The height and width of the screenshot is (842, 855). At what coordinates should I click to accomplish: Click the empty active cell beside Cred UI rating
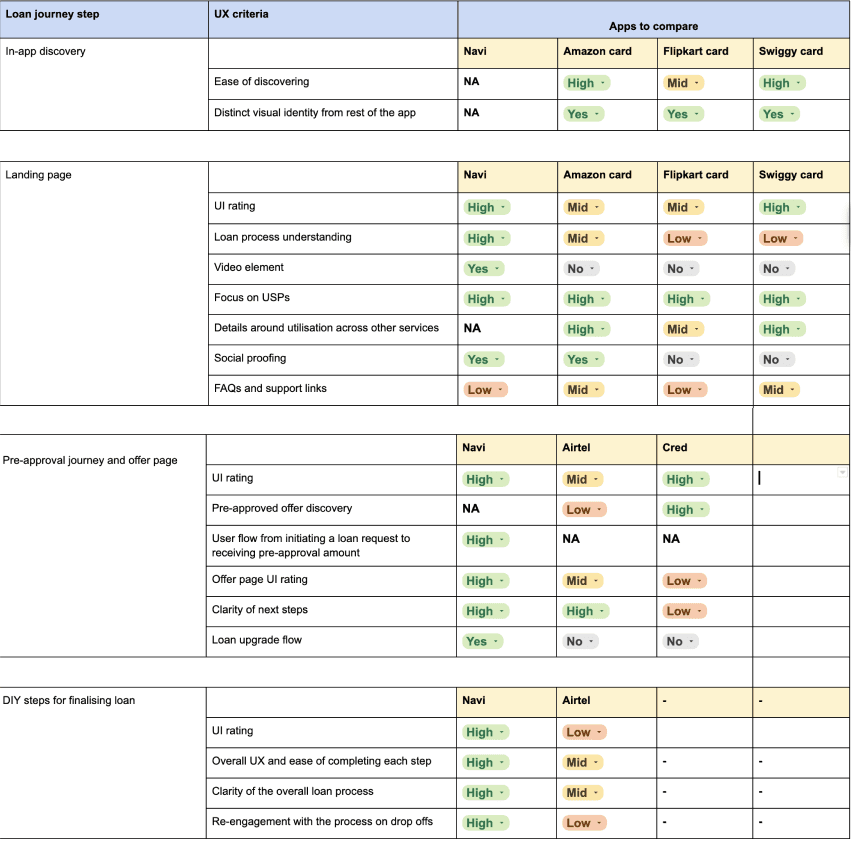coord(800,480)
